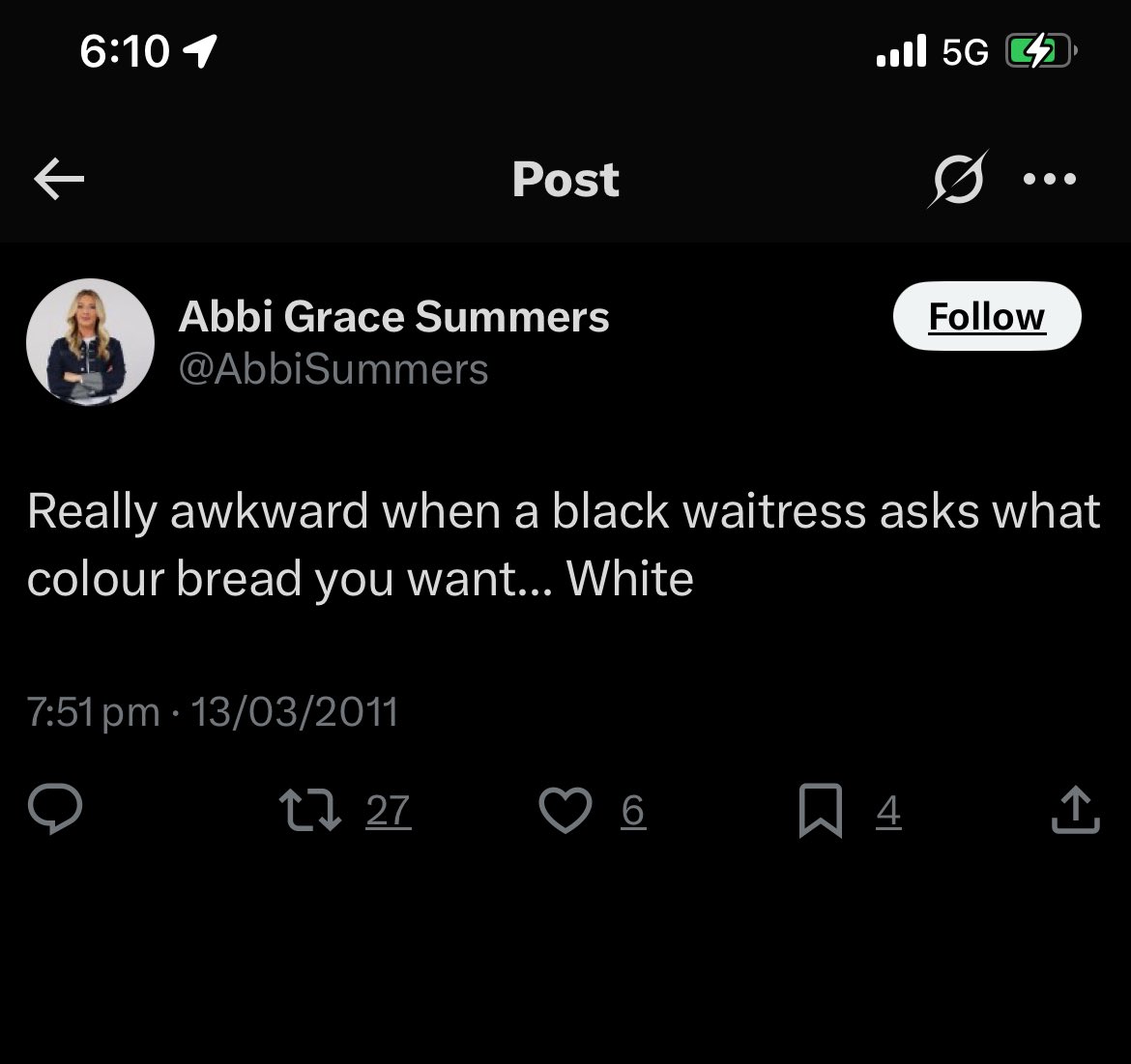
Task: Open Abbi Grace Summers' profile picture
Action: [90, 342]
